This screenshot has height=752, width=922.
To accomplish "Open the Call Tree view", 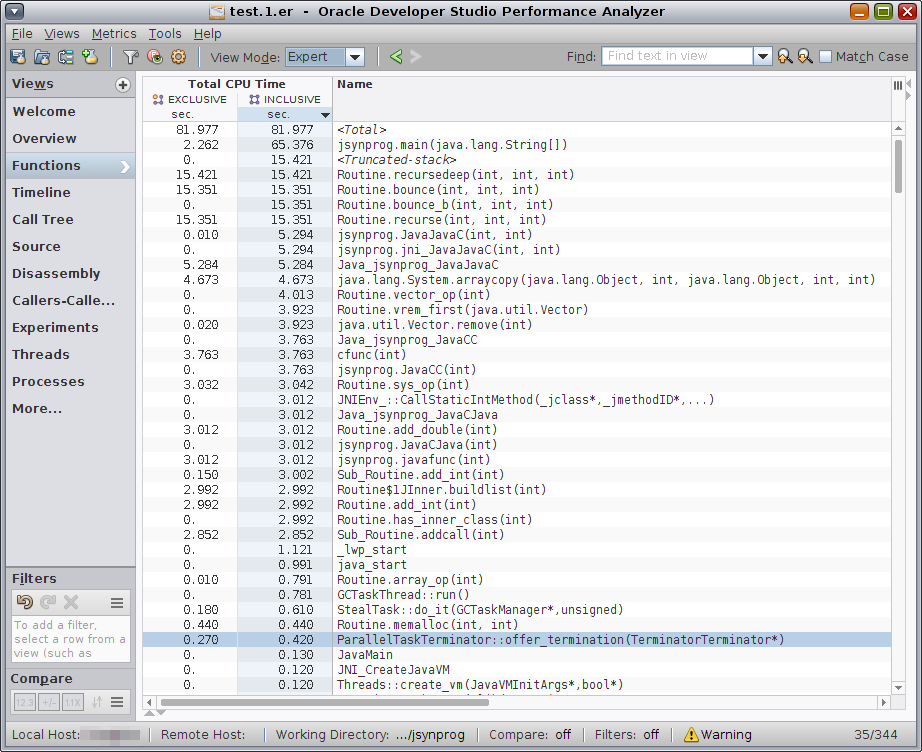I will pyautogui.click(x=43, y=219).
